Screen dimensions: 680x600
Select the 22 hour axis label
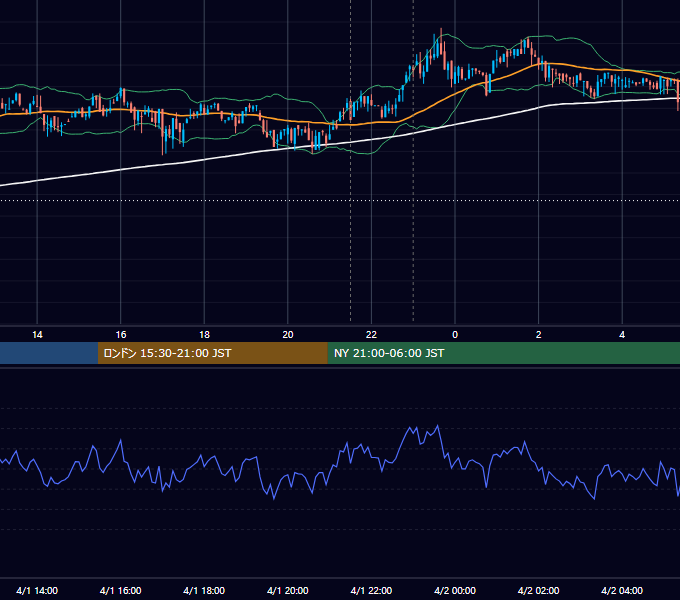coord(371,335)
